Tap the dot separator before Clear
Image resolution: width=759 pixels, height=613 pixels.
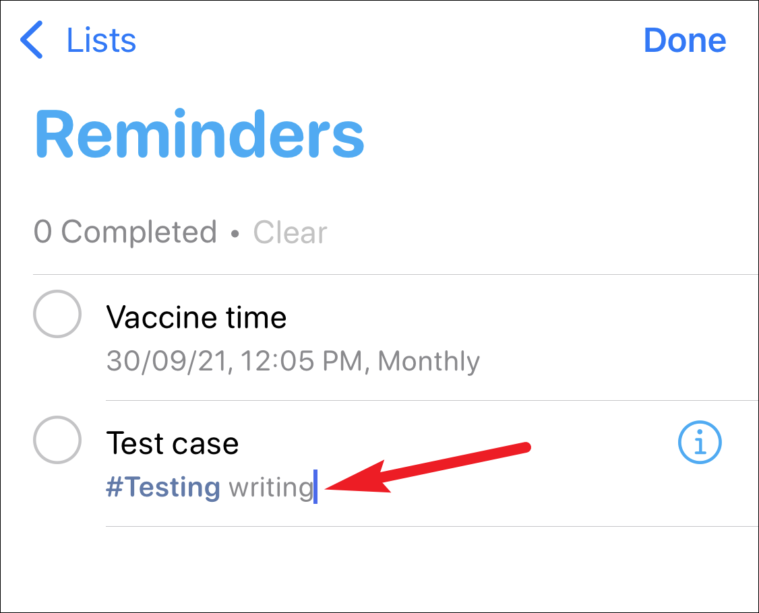[235, 234]
